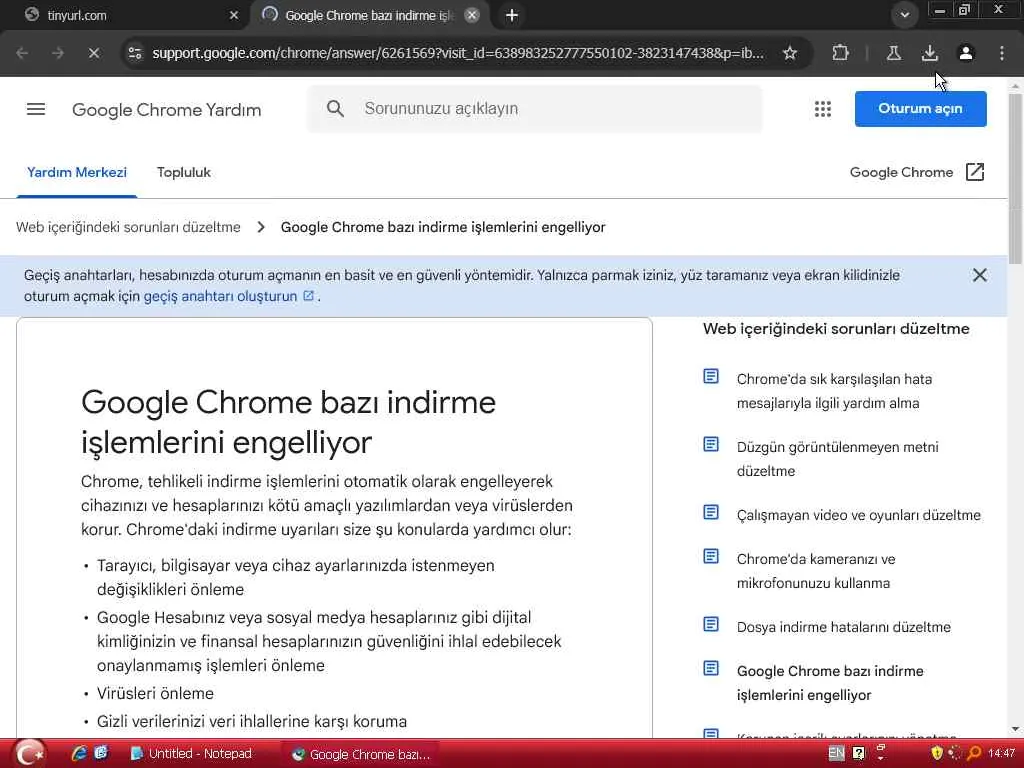Go back to previous page
The height and width of the screenshot is (768, 1024).
pyautogui.click(x=22, y=53)
